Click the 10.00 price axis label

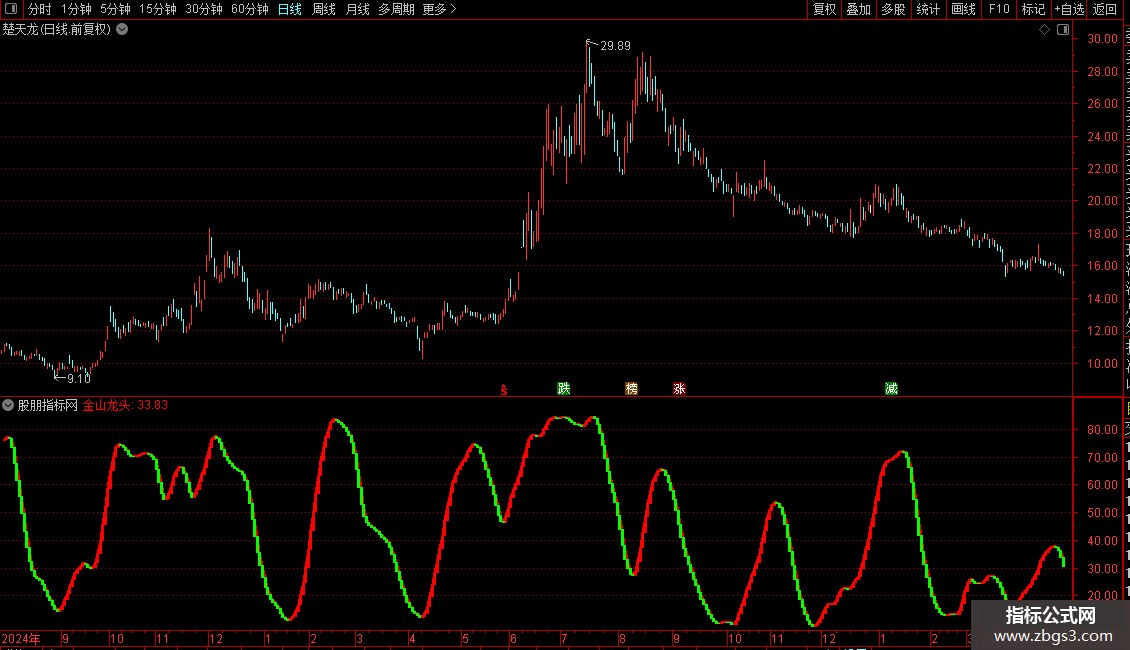pyautogui.click(x=1103, y=363)
